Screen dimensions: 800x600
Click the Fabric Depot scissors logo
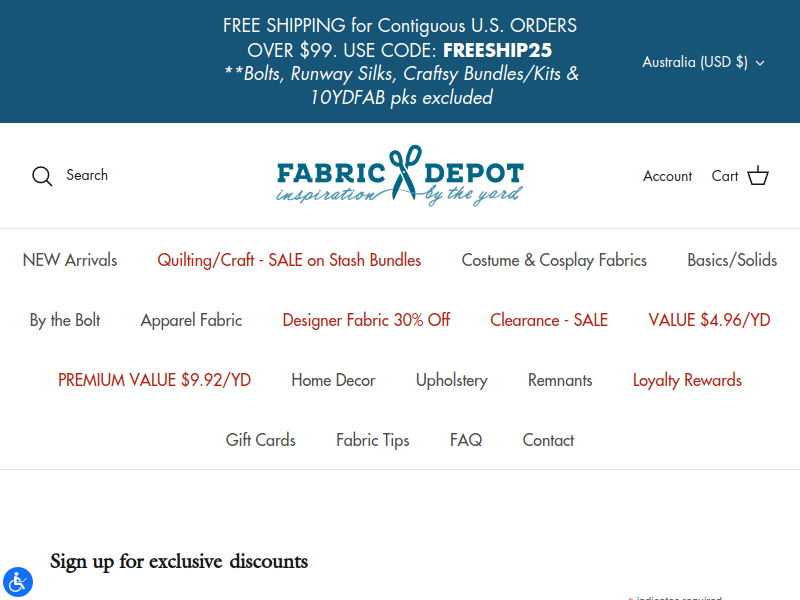(400, 176)
